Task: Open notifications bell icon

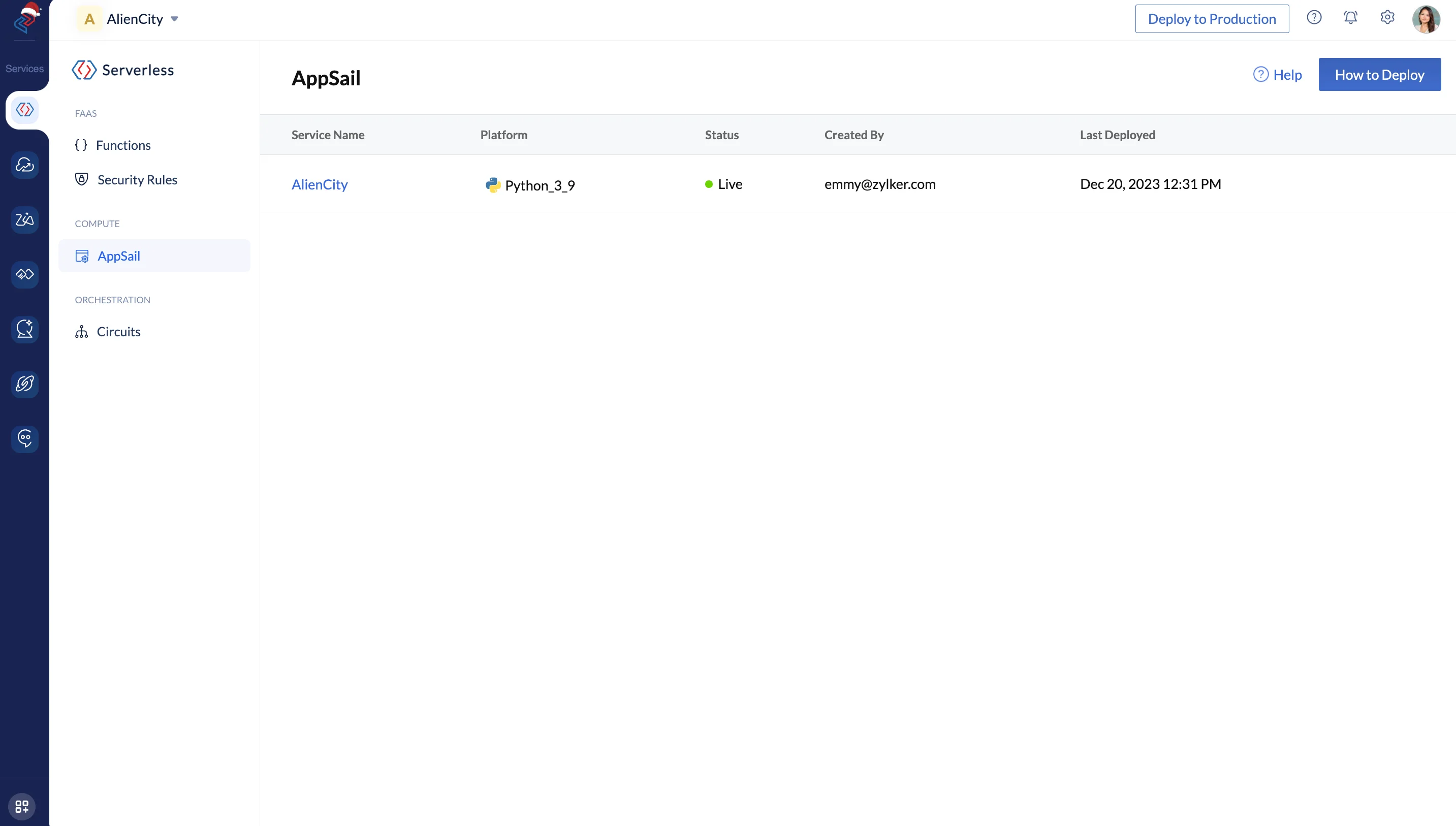Action: pyautogui.click(x=1350, y=18)
